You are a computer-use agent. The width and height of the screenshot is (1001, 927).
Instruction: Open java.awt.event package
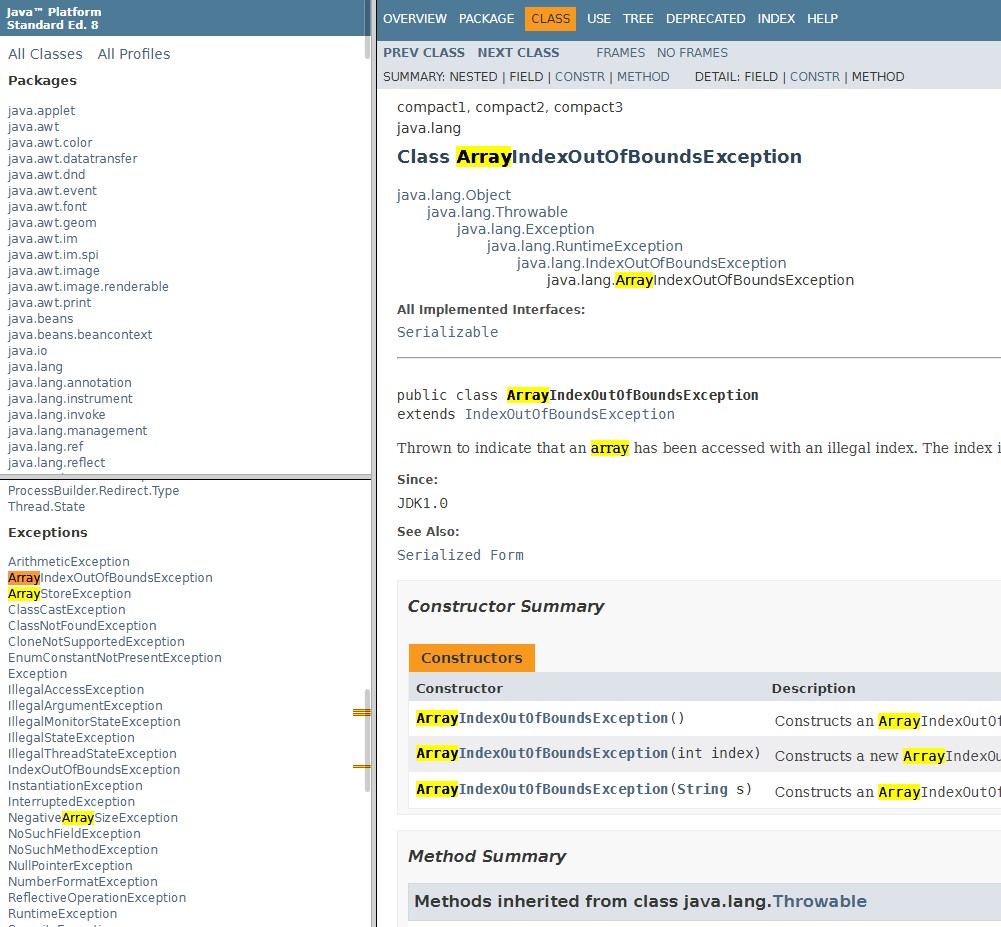[x=52, y=190]
